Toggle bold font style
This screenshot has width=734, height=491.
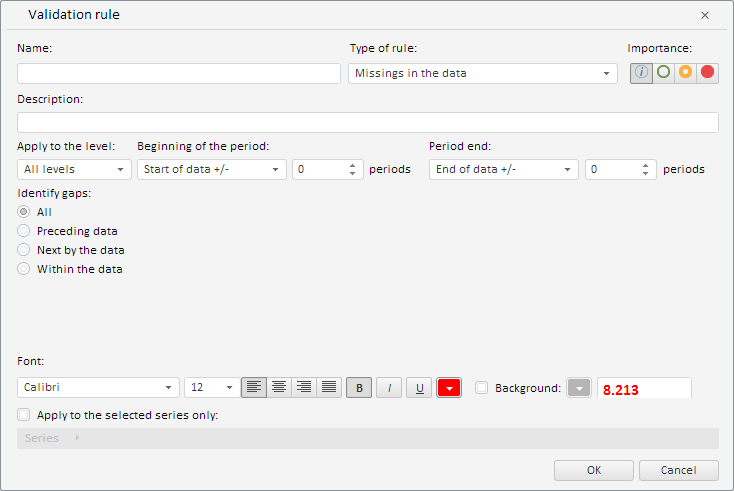coord(358,387)
